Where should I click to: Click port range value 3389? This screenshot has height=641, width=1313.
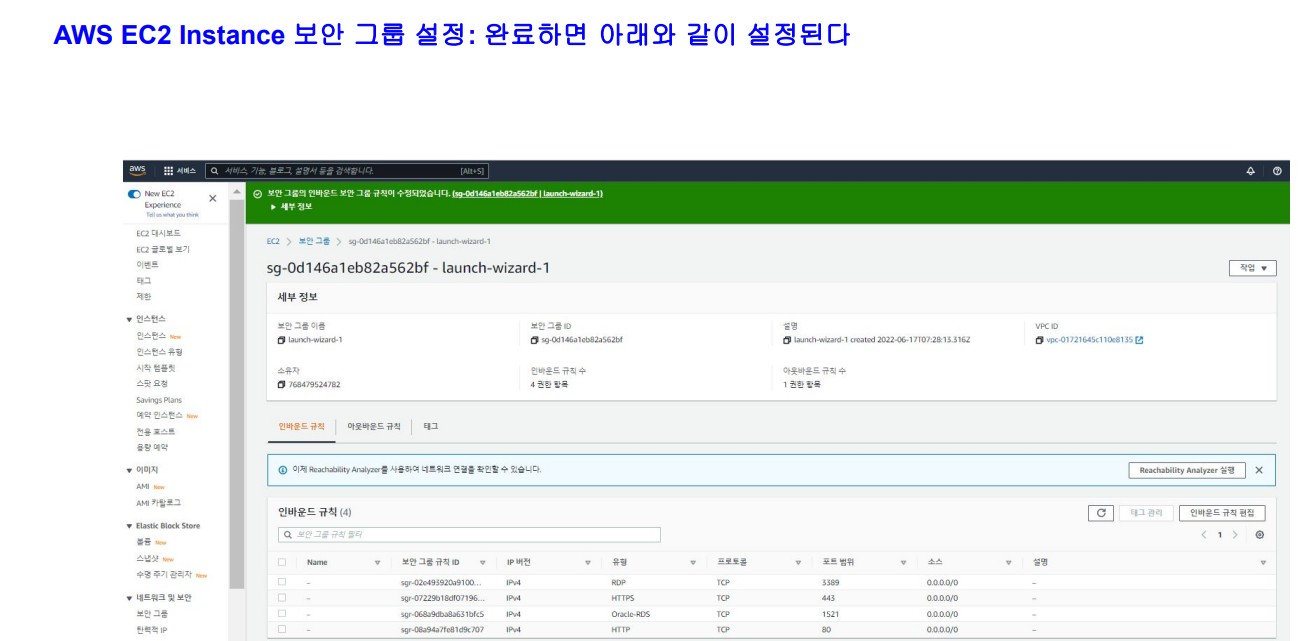(831, 581)
